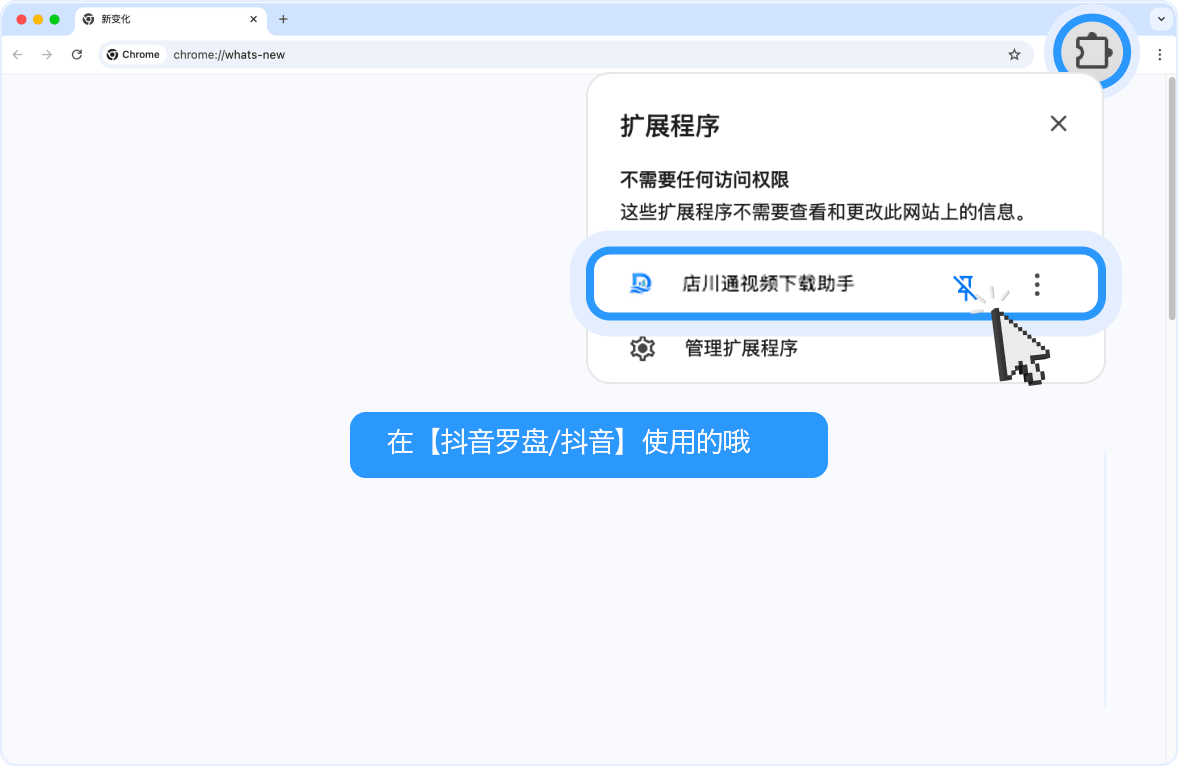Screen dimensions: 1178x766
Task: Focus the chrome://whats-new address bar
Action: (567, 54)
